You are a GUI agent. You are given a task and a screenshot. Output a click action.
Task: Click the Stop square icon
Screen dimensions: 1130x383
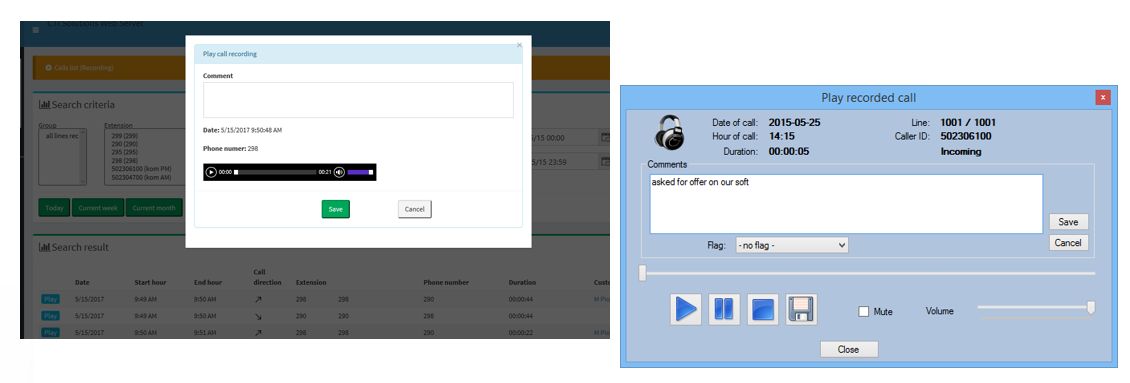tap(763, 309)
